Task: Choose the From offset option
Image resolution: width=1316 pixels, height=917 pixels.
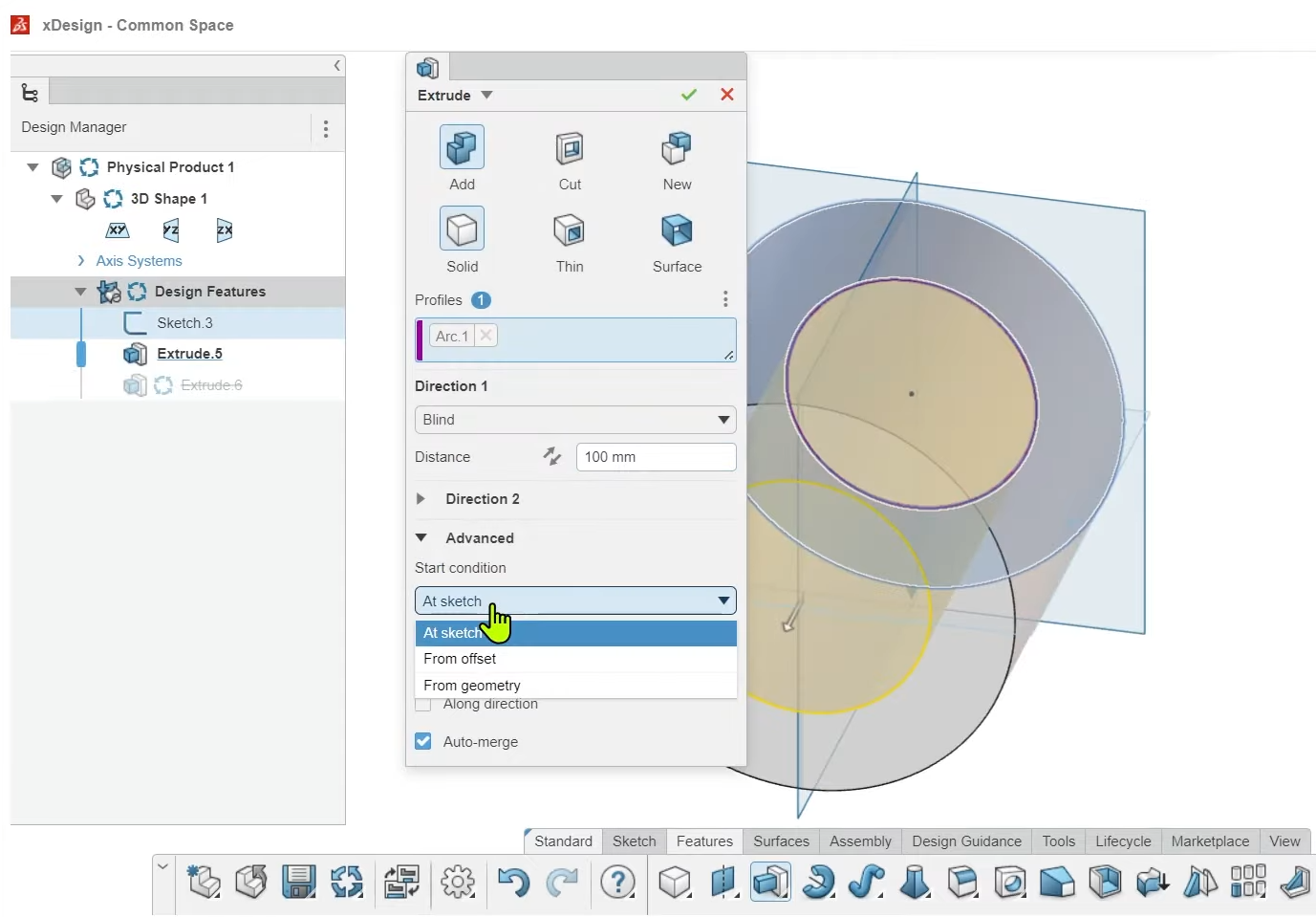Action: [x=575, y=659]
